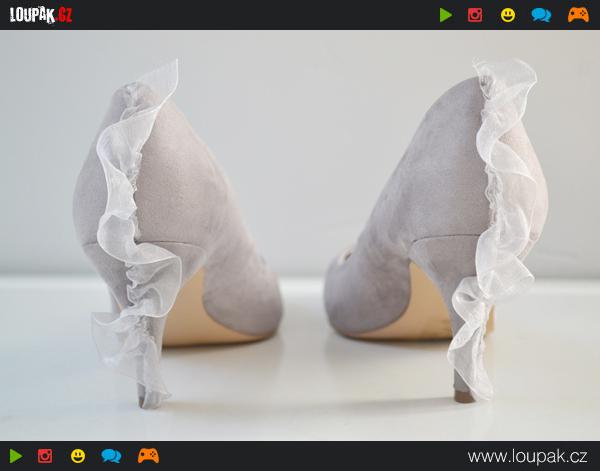Click the yellow smiley icon in bottom bar
Viewport: 600px width, 471px height.
coord(78,456)
